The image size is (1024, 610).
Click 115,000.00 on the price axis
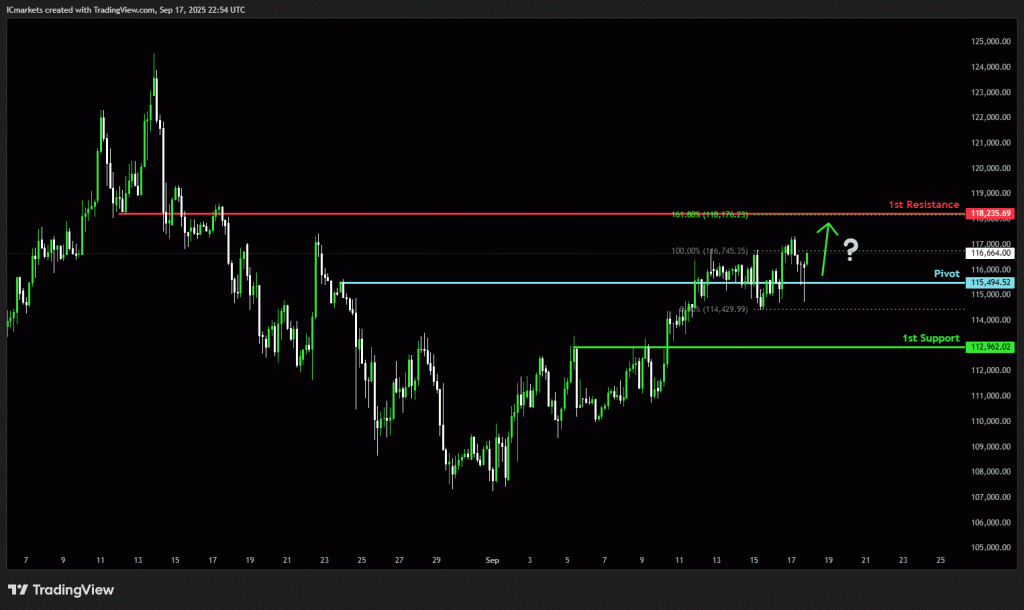(991, 295)
